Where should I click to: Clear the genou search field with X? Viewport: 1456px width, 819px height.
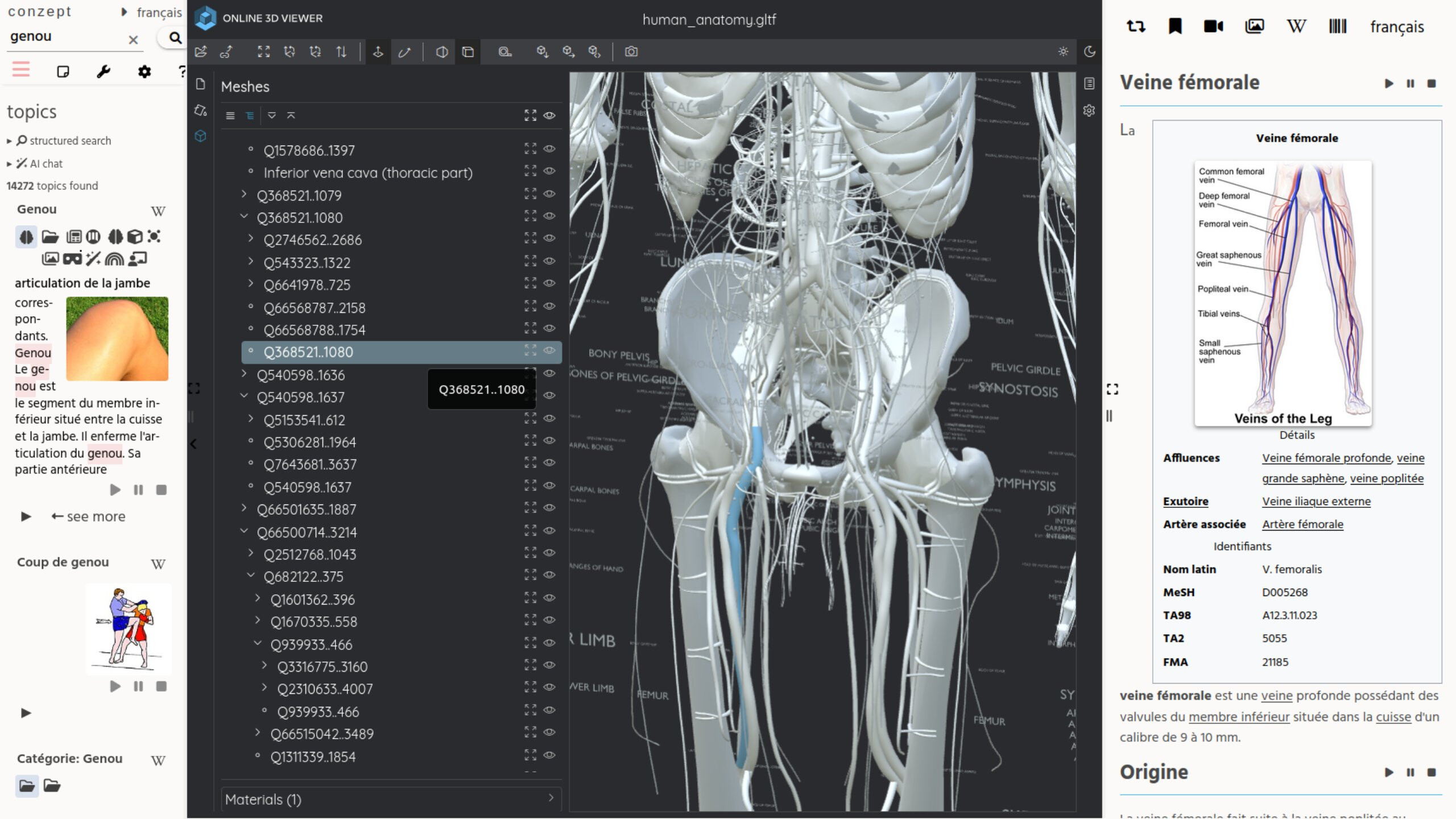tap(133, 39)
